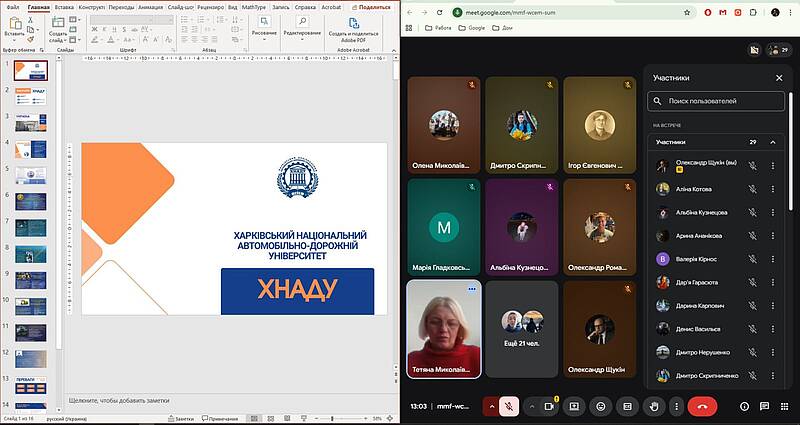This screenshot has width=800, height=425.
Task: Turn on captions in Meet toolbar
Action: tap(627, 406)
